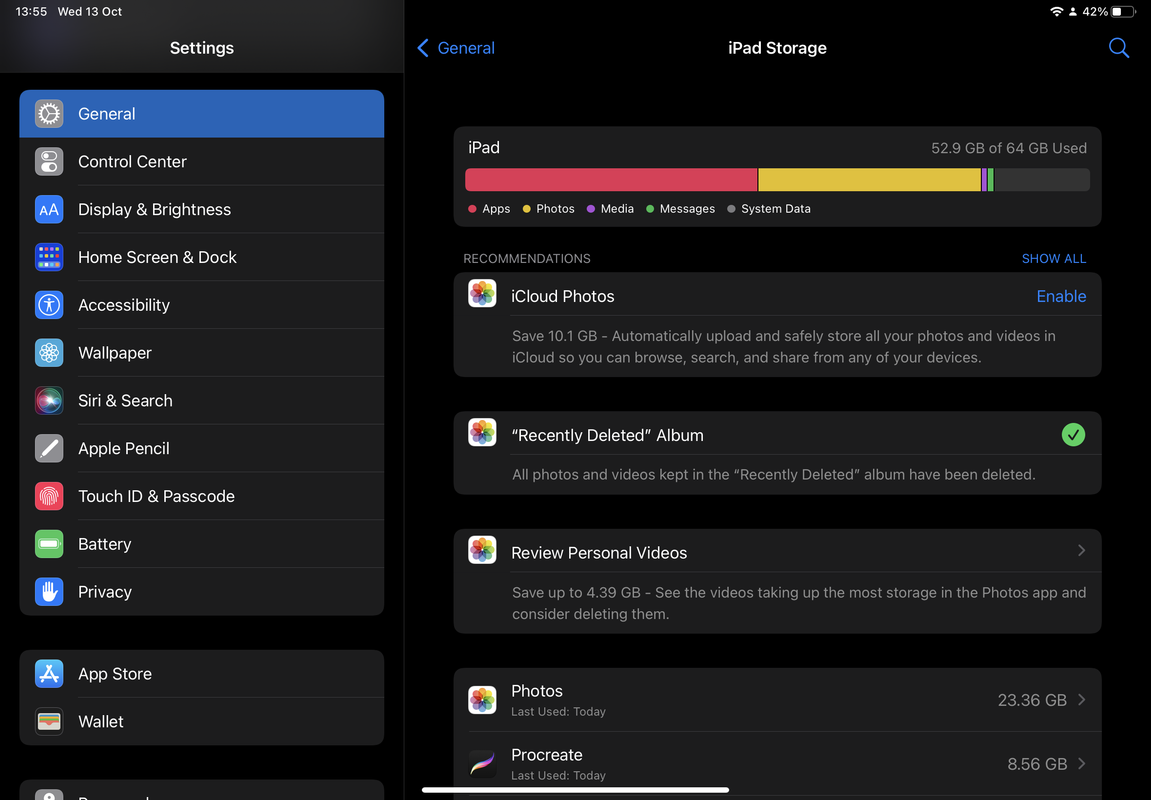Open Review Personal Videos chevron
The height and width of the screenshot is (800, 1151).
point(1081,550)
